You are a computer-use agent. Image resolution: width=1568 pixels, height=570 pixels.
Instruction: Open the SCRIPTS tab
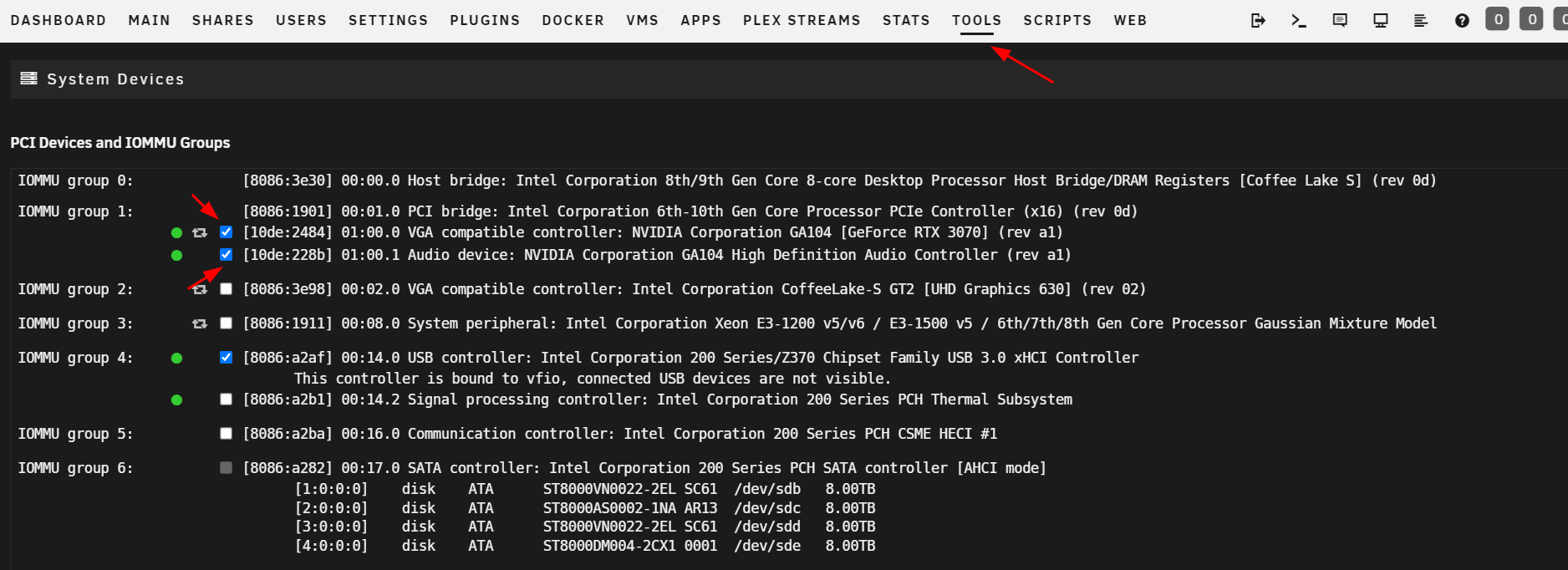pyautogui.click(x=1058, y=20)
